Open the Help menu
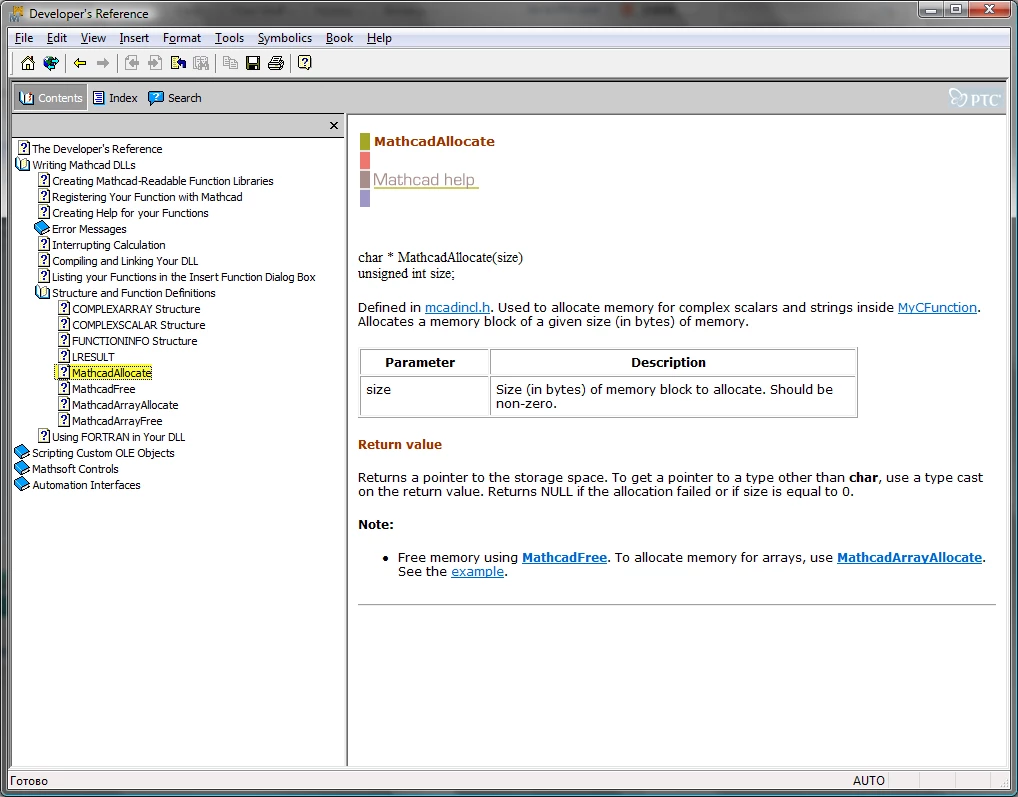The image size is (1018, 797). 379,38
